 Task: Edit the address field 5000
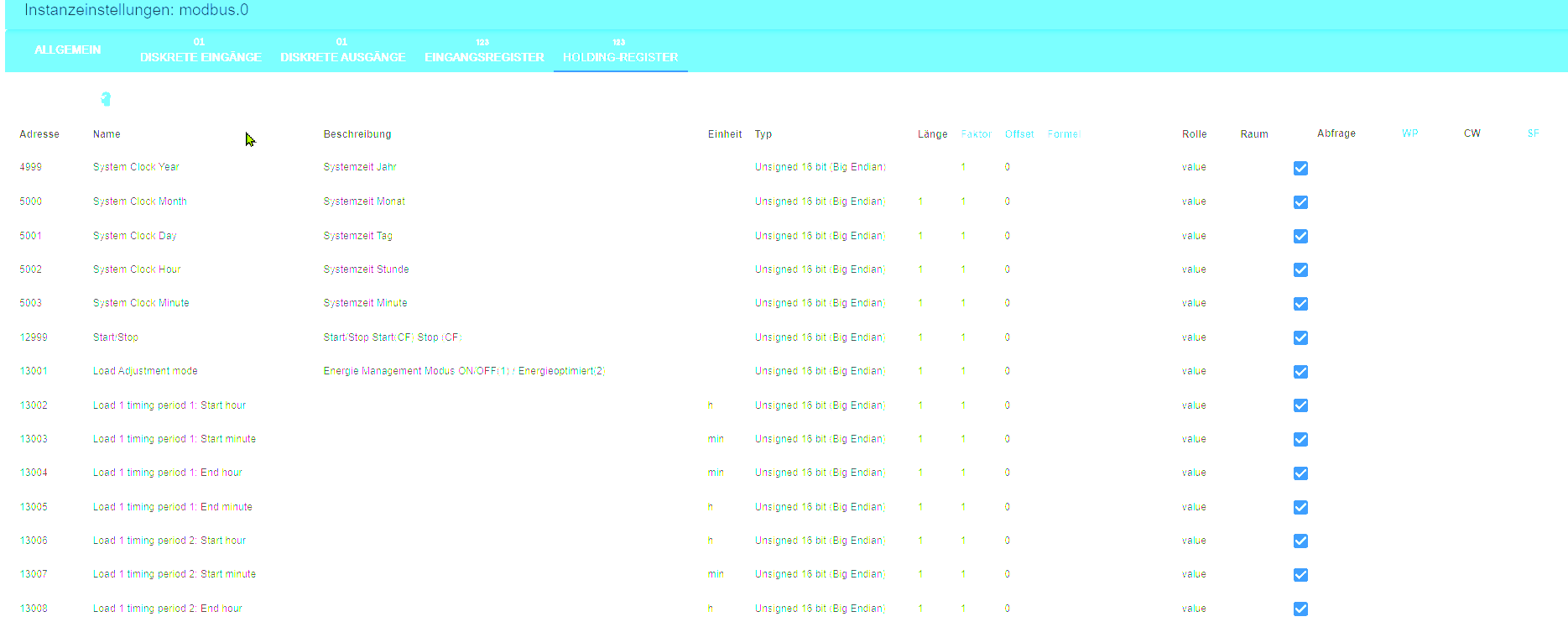point(31,201)
